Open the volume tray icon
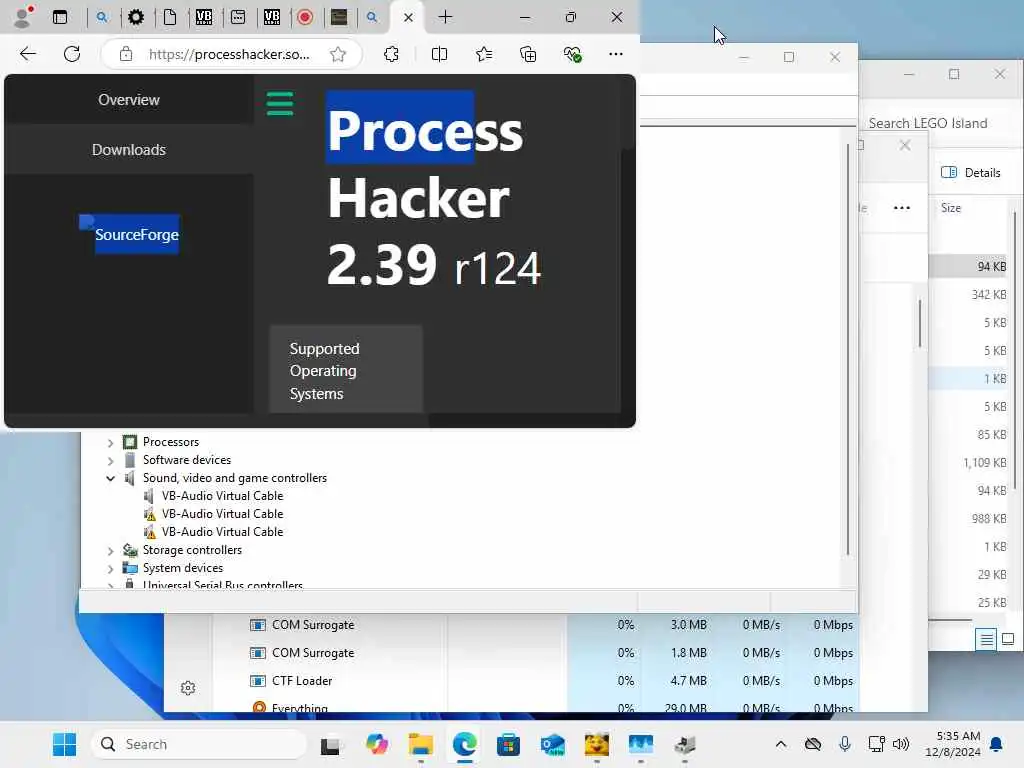The image size is (1024, 768). [901, 744]
